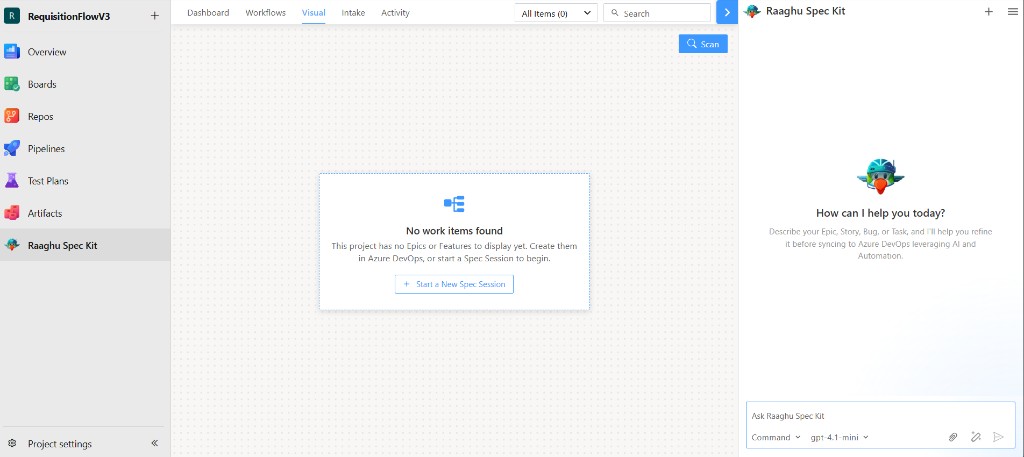Open the Boards icon in sidebar
This screenshot has width=1024, height=457.
coord(12,84)
